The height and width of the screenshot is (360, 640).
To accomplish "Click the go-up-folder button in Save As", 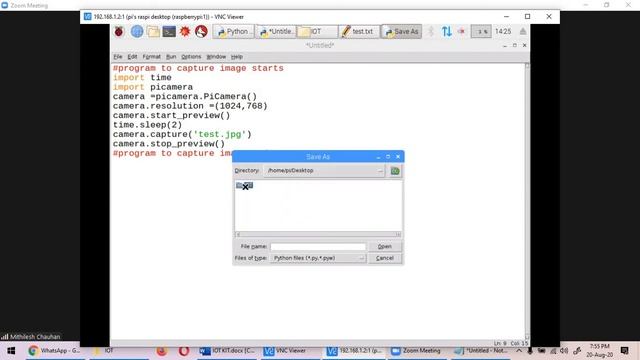I will [x=395, y=171].
